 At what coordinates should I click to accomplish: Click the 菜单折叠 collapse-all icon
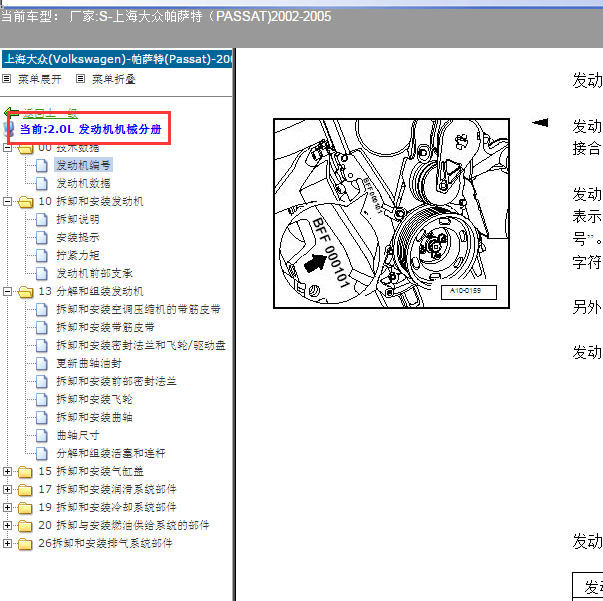pyautogui.click(x=80, y=79)
